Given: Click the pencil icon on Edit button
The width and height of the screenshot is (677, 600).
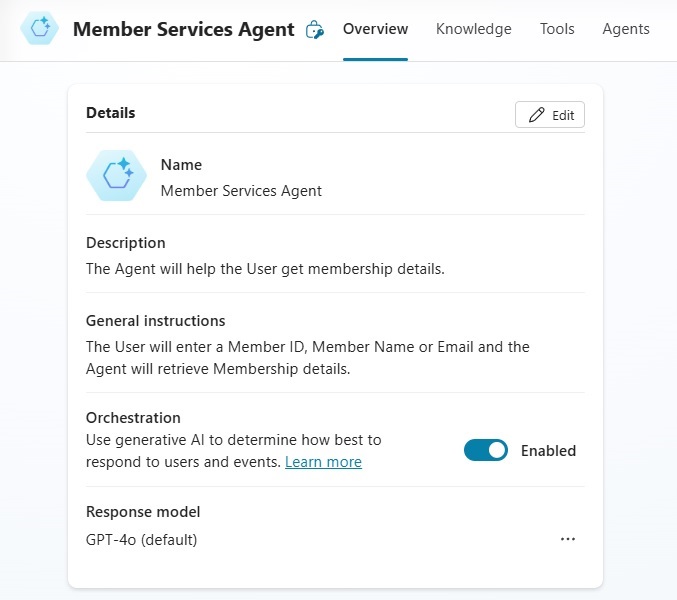Looking at the screenshot, I should coord(536,115).
